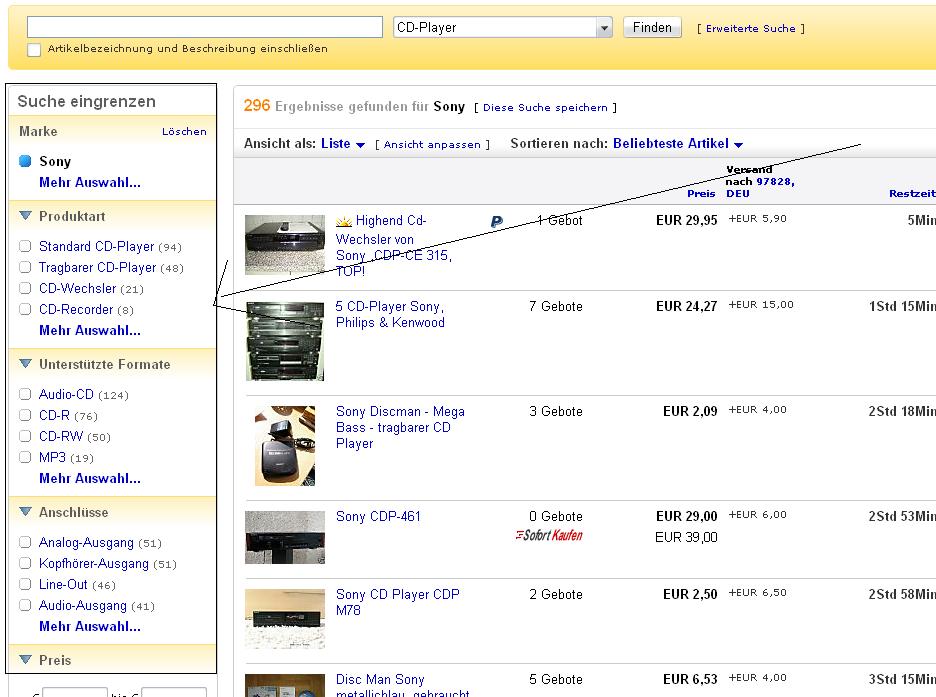Click Diese Suche speichern link
The width and height of the screenshot is (936, 697).
(545, 107)
